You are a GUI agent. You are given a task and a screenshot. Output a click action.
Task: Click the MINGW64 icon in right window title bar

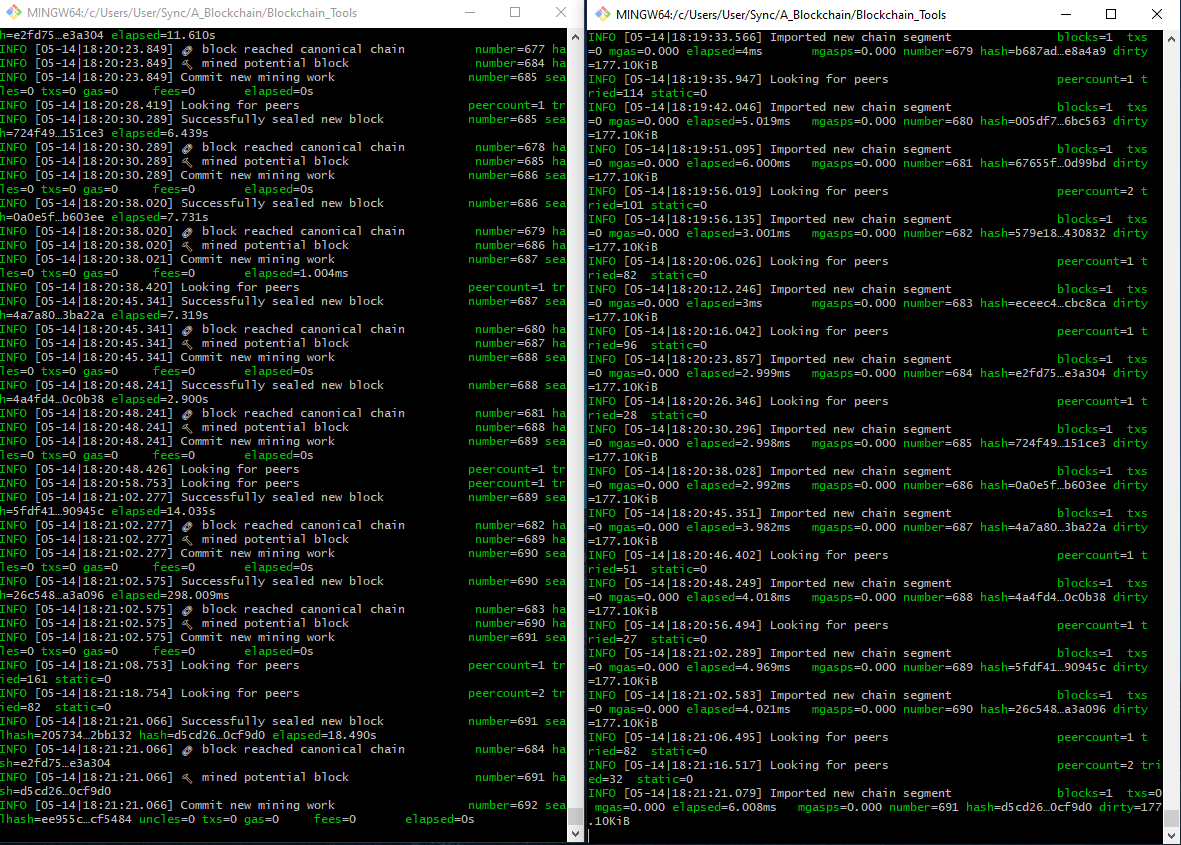pyautogui.click(x=603, y=14)
